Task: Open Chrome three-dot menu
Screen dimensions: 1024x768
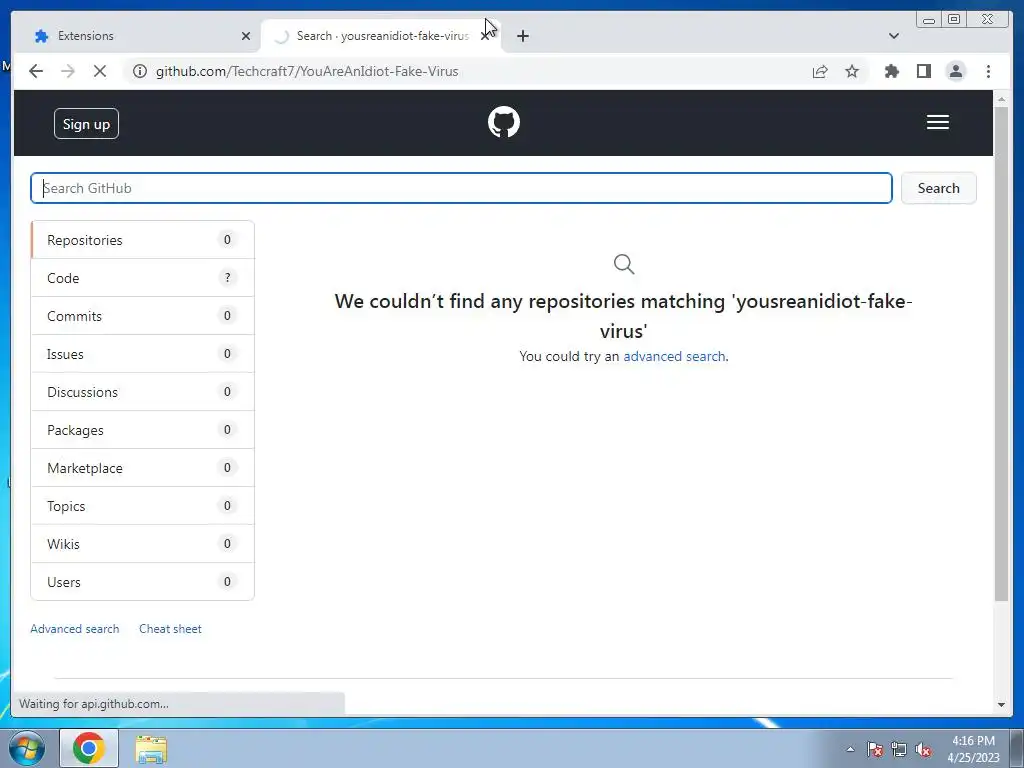Action: click(x=988, y=71)
